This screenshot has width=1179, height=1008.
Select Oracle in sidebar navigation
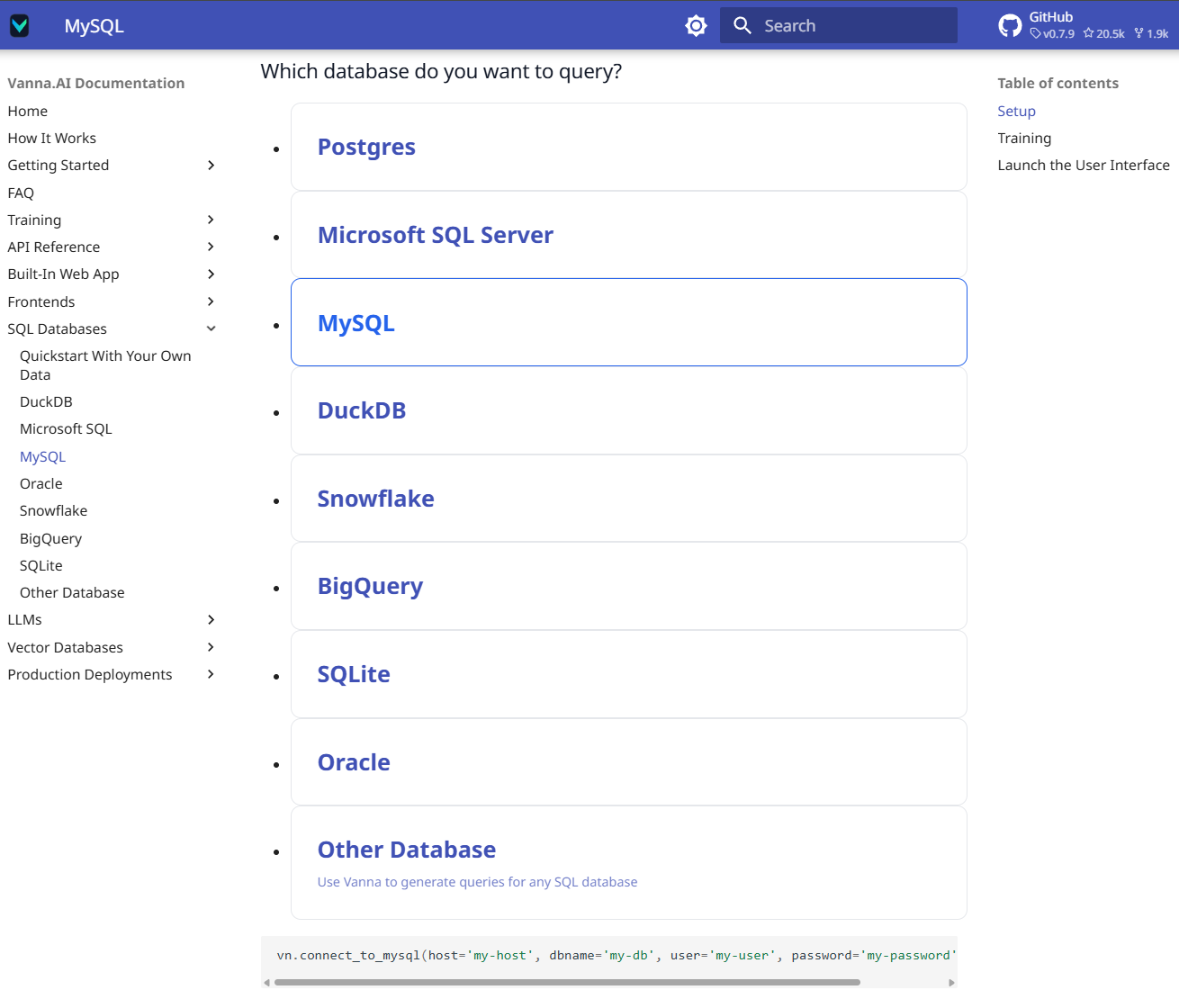(41, 483)
